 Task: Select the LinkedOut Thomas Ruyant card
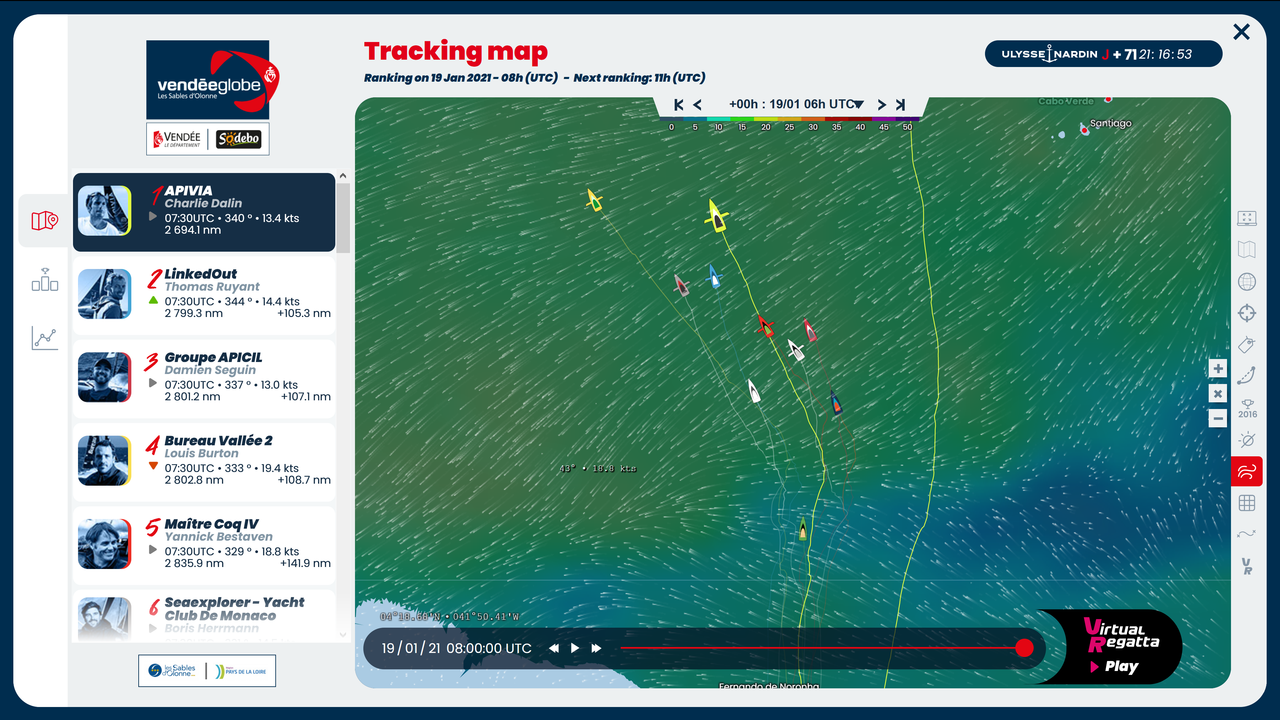pos(204,295)
